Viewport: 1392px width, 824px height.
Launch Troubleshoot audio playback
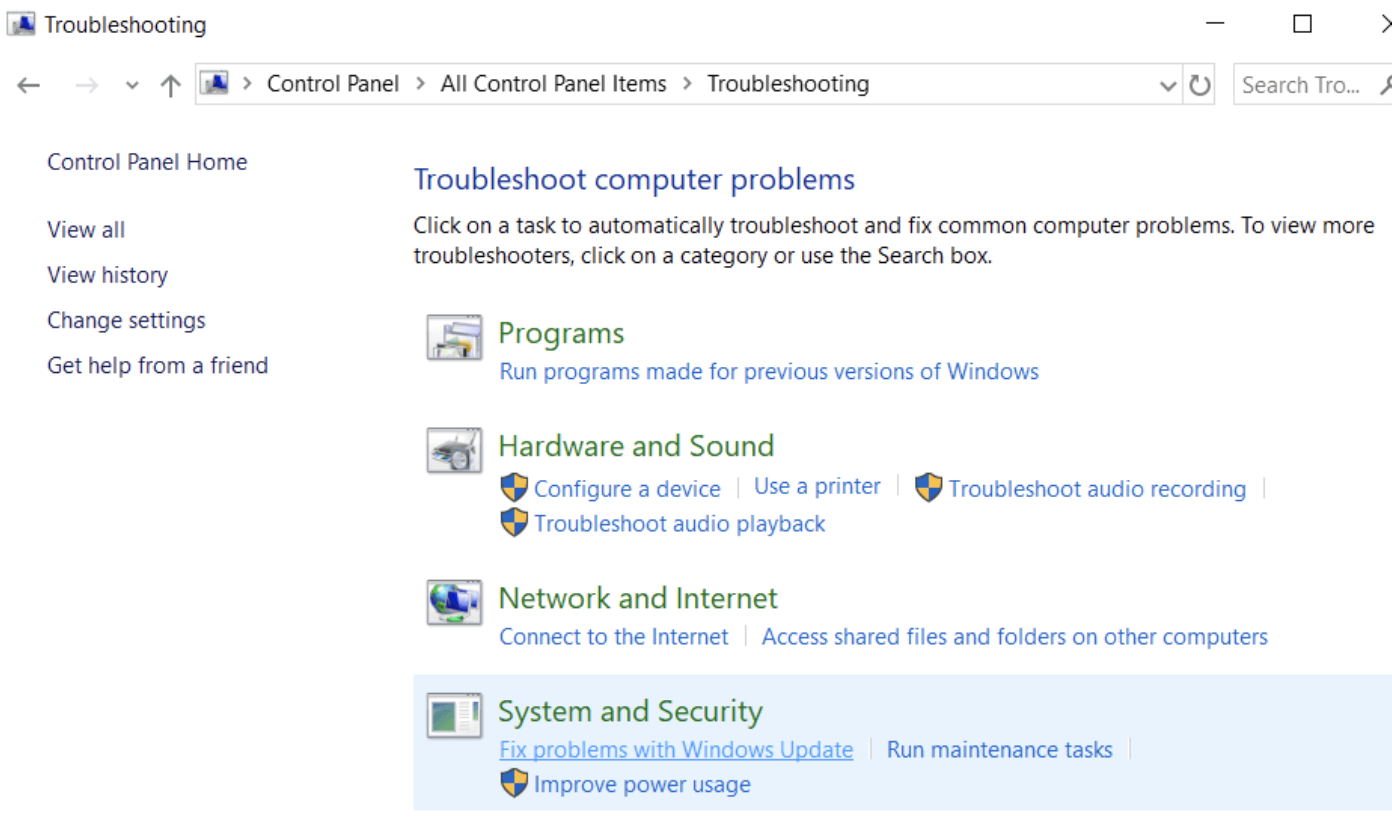(x=680, y=524)
